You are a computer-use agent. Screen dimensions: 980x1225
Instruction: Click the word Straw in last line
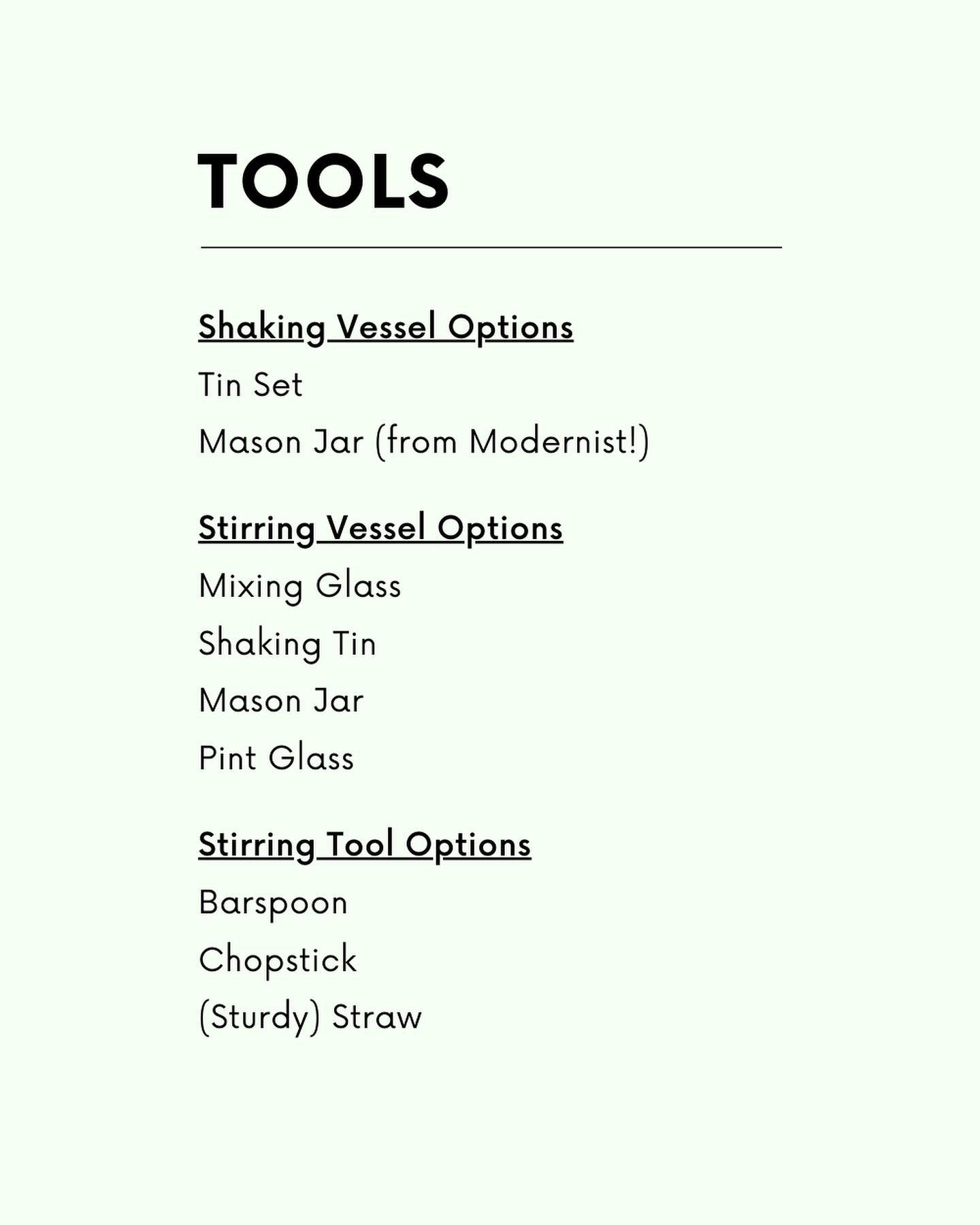(x=377, y=1018)
